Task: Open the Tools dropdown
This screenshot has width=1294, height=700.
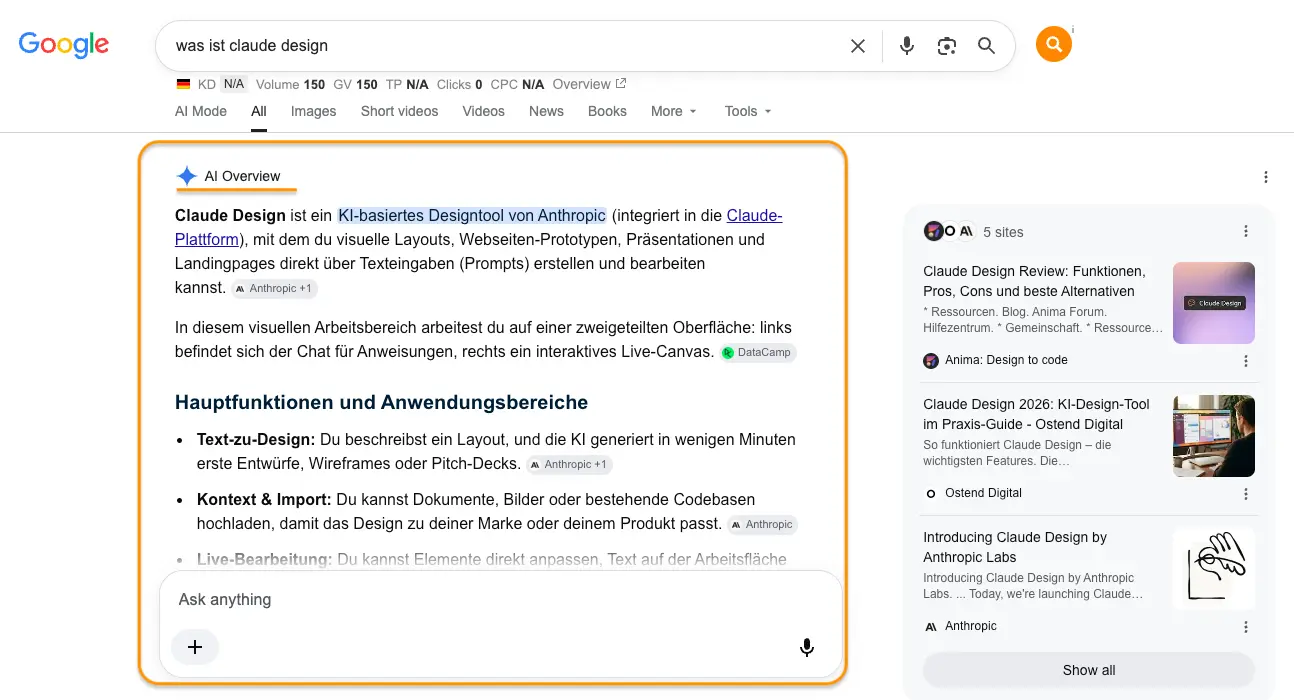Action: pyautogui.click(x=748, y=111)
